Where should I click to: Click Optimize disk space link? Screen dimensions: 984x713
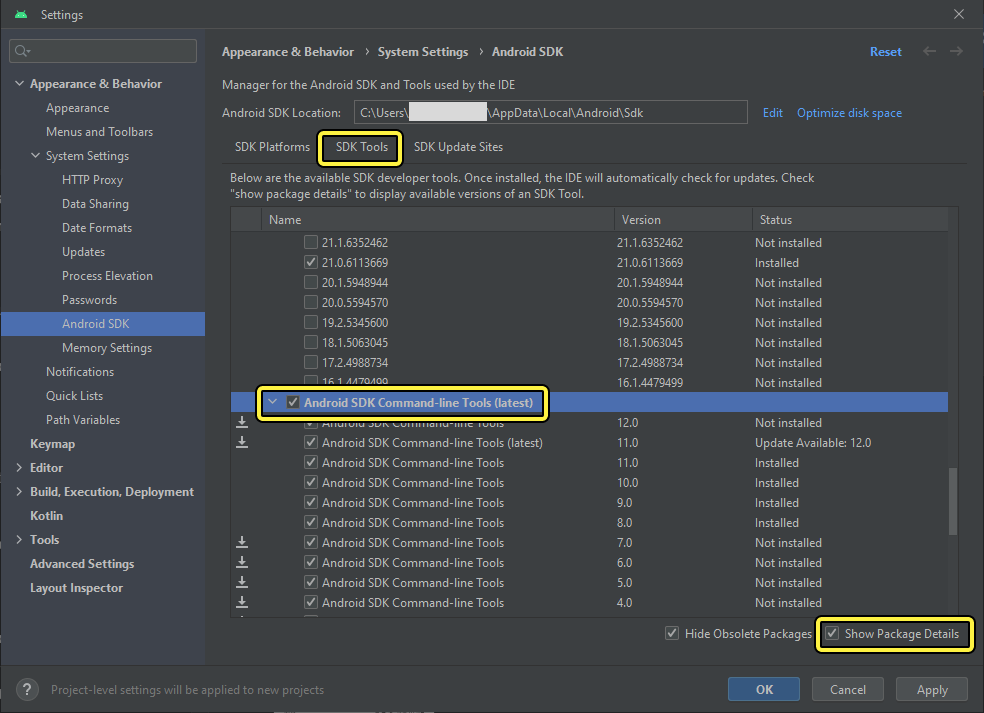(x=849, y=113)
